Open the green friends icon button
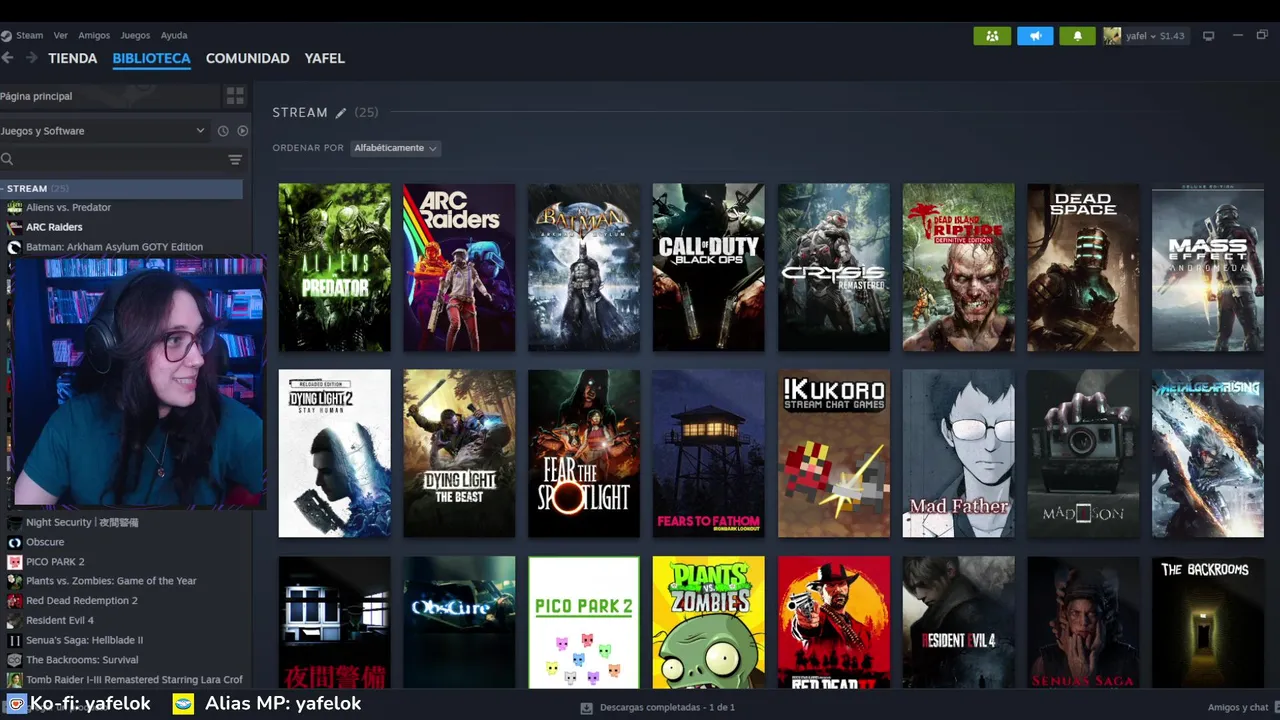The image size is (1280, 720). 992,36
